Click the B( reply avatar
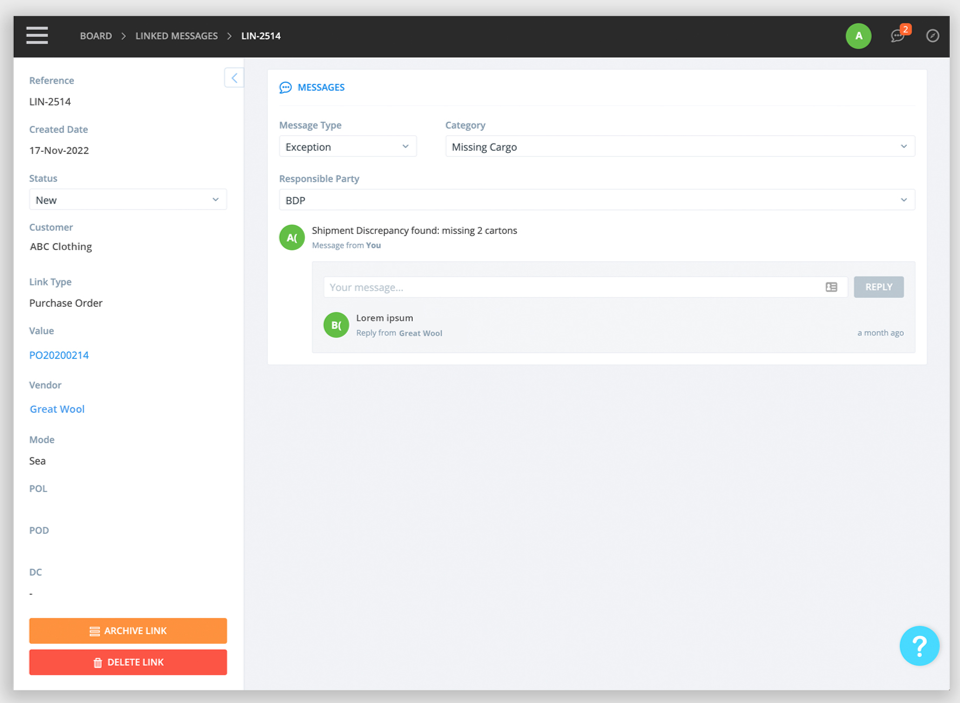 pyautogui.click(x=336, y=325)
